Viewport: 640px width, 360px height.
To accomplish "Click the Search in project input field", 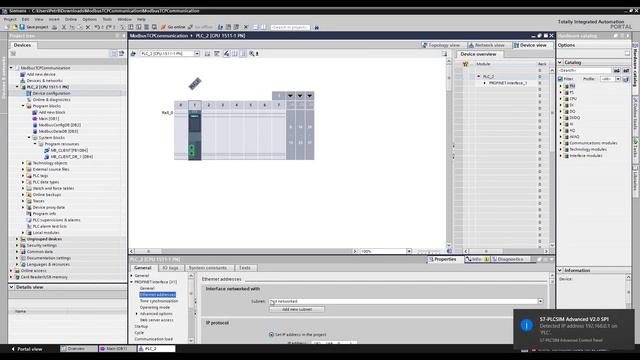I will click(x=290, y=27).
